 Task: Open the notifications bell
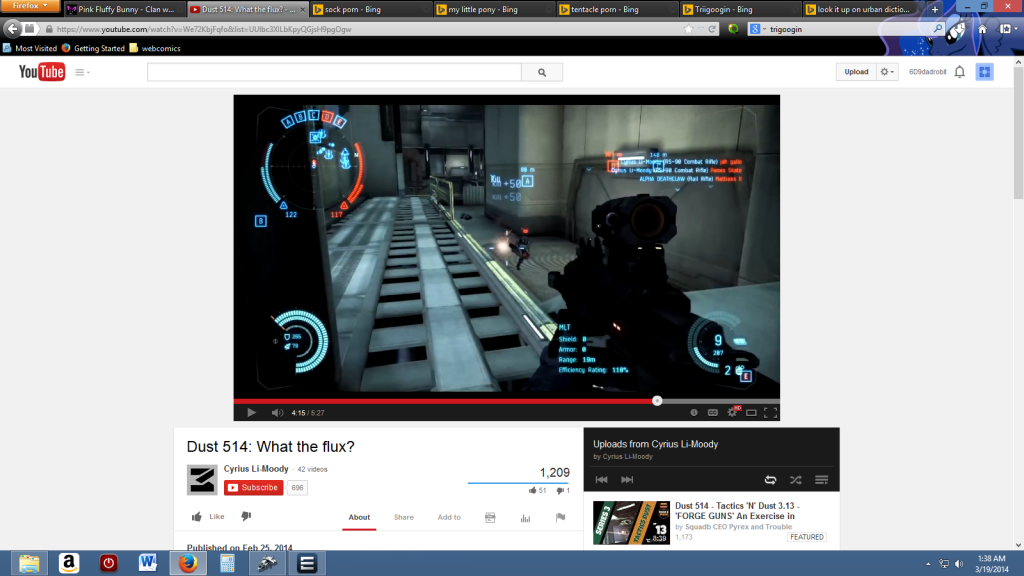point(959,72)
